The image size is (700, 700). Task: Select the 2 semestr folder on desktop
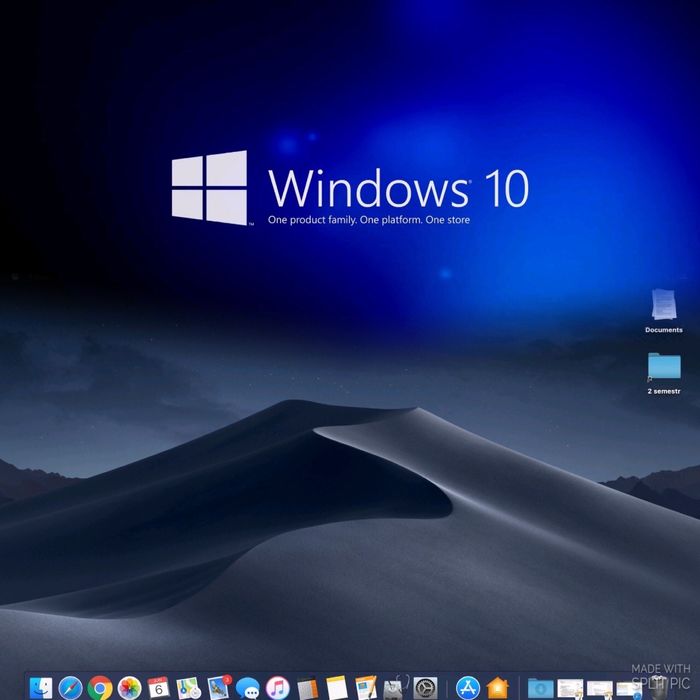point(664,373)
